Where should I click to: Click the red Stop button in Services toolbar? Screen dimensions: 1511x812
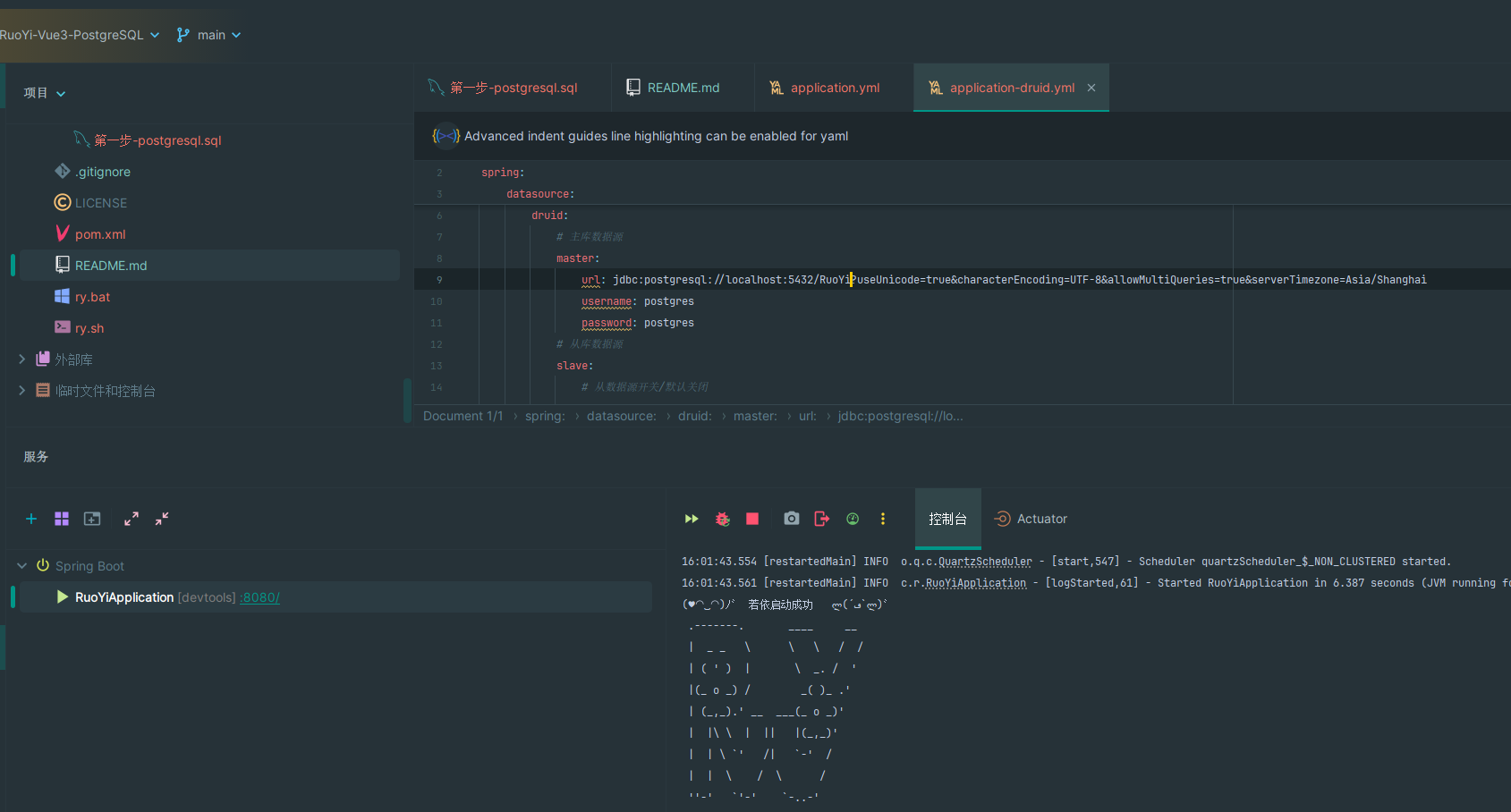click(752, 519)
